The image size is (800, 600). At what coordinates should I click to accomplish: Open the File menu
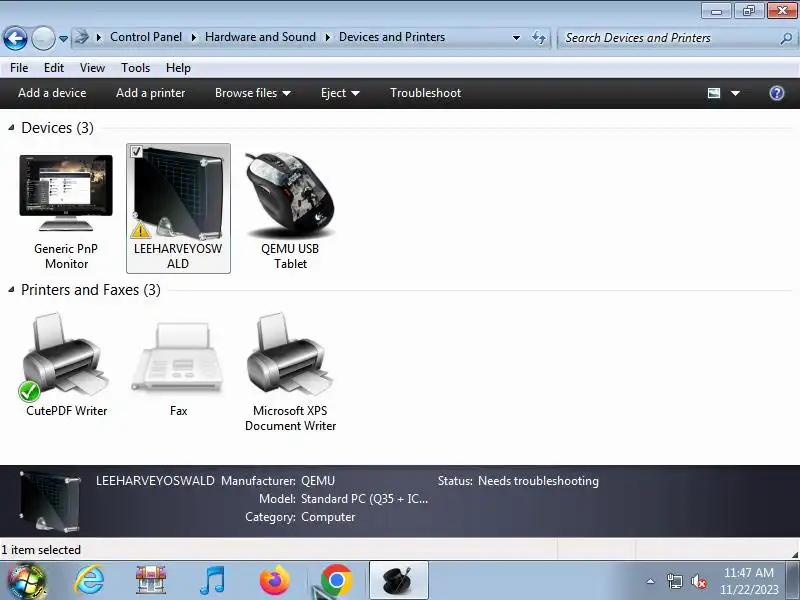[x=19, y=67]
